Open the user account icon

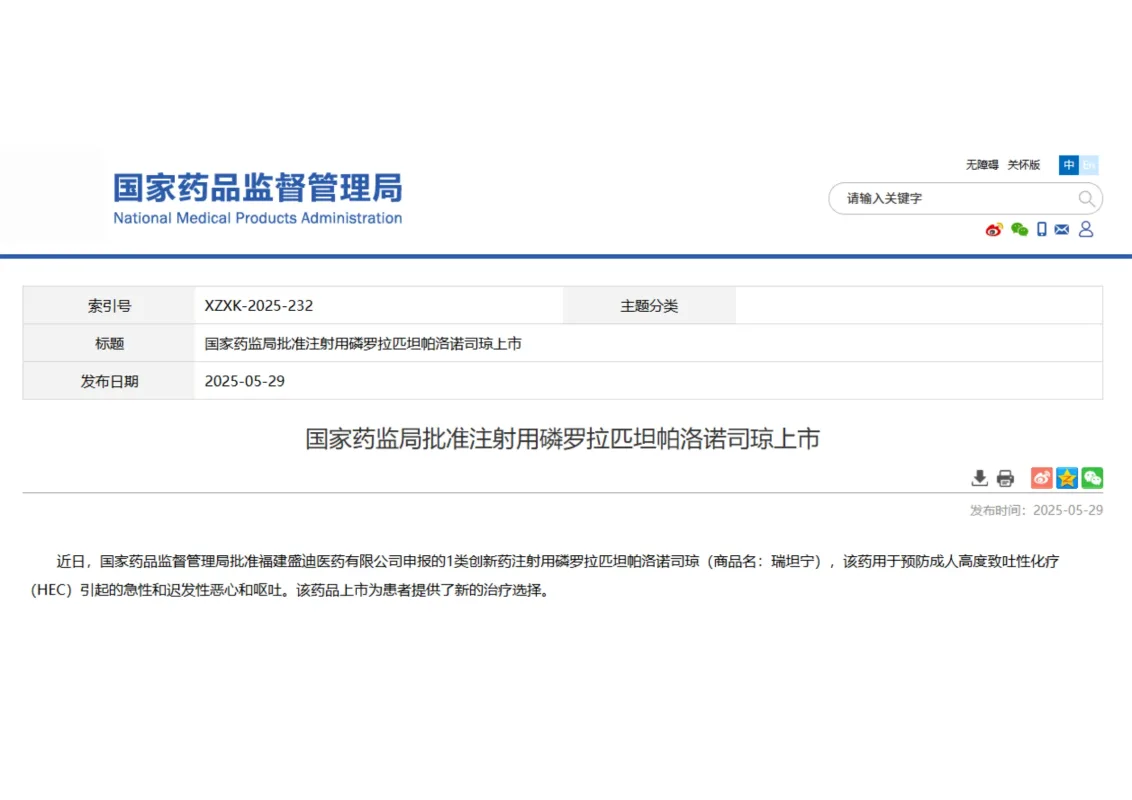(1086, 229)
